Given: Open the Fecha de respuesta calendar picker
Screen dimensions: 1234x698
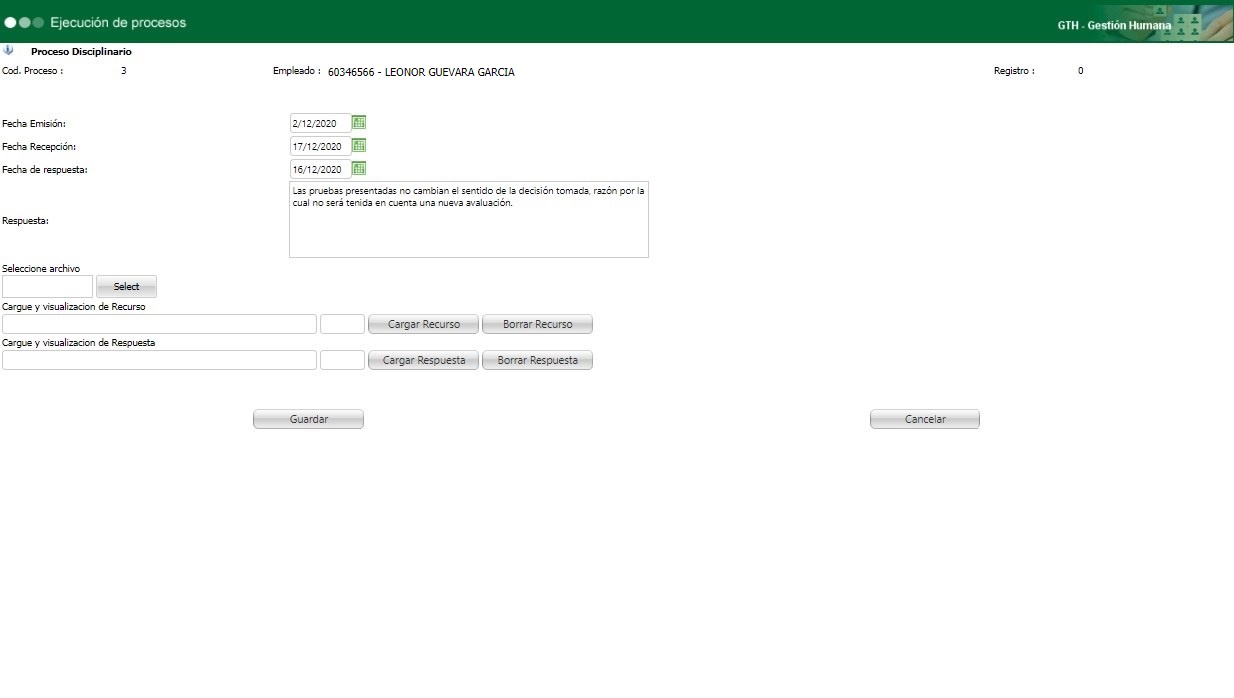Looking at the screenshot, I should pos(359,169).
